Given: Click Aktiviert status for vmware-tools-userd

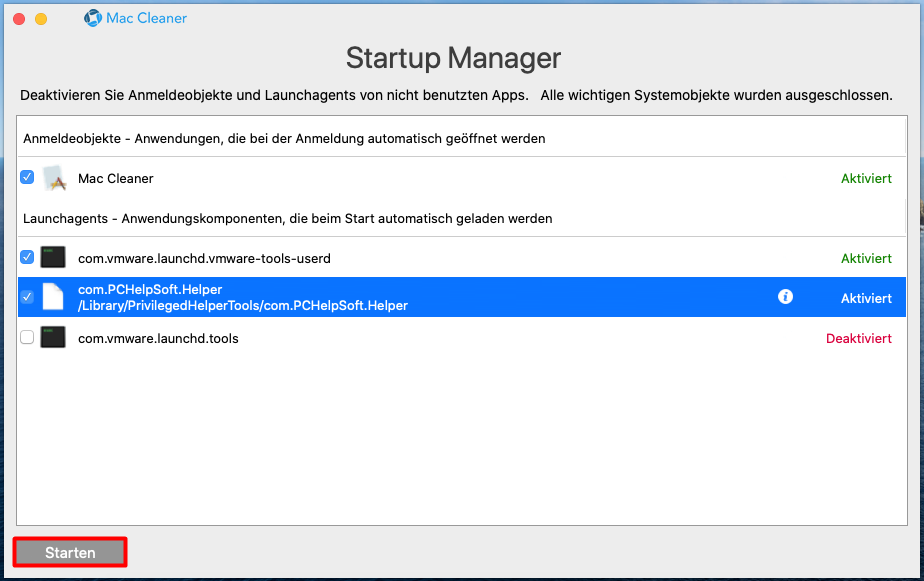Looking at the screenshot, I should pos(866,259).
